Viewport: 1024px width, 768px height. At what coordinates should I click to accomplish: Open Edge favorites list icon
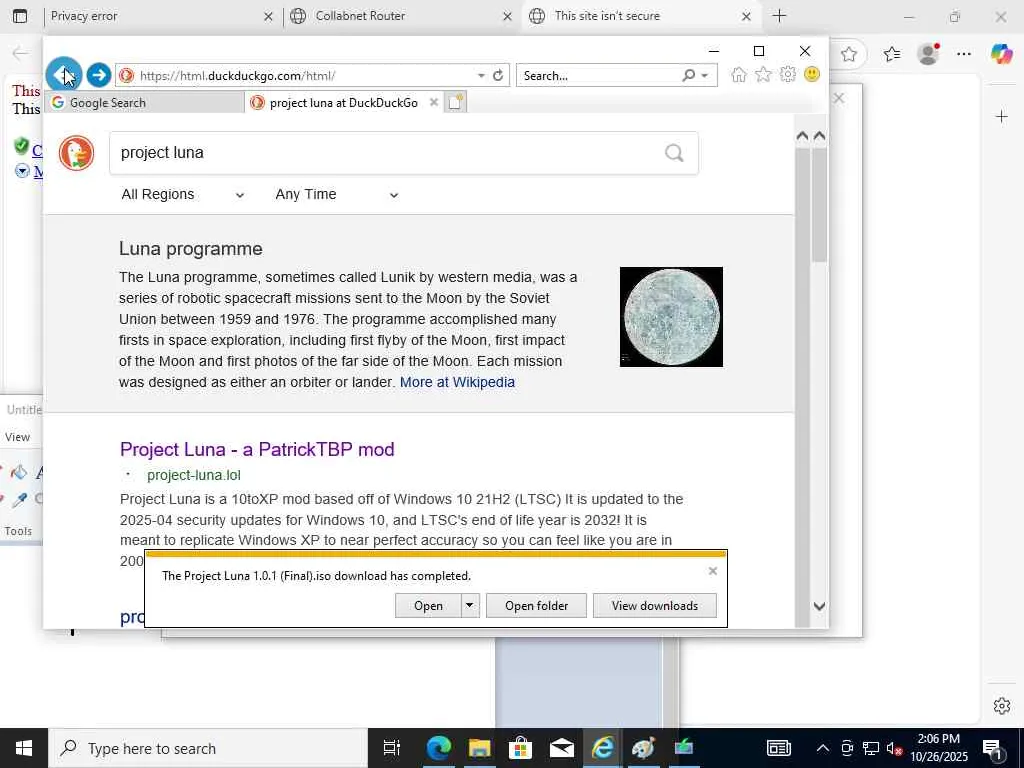coord(891,54)
